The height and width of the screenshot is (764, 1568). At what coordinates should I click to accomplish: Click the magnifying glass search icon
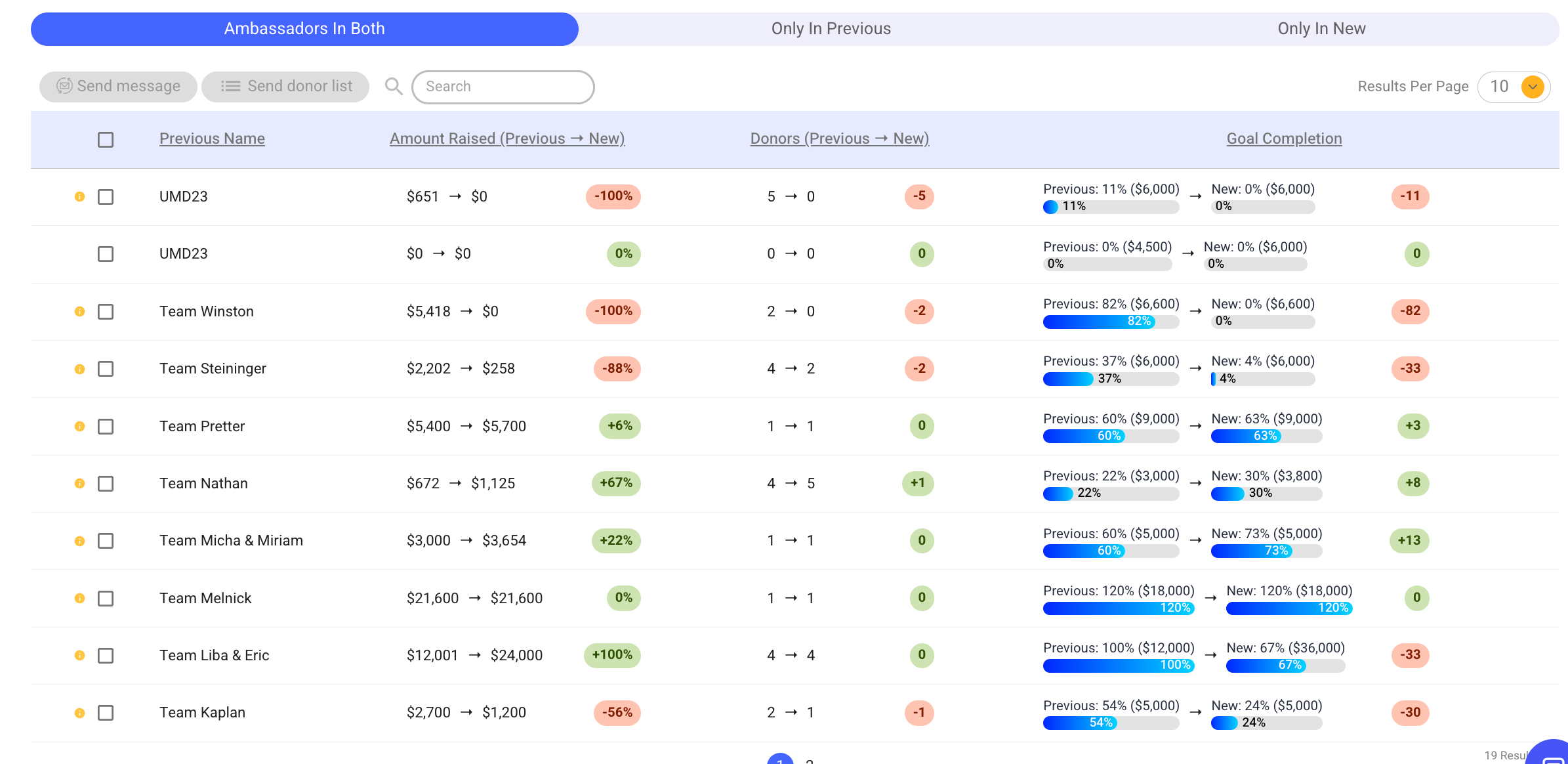[x=394, y=87]
